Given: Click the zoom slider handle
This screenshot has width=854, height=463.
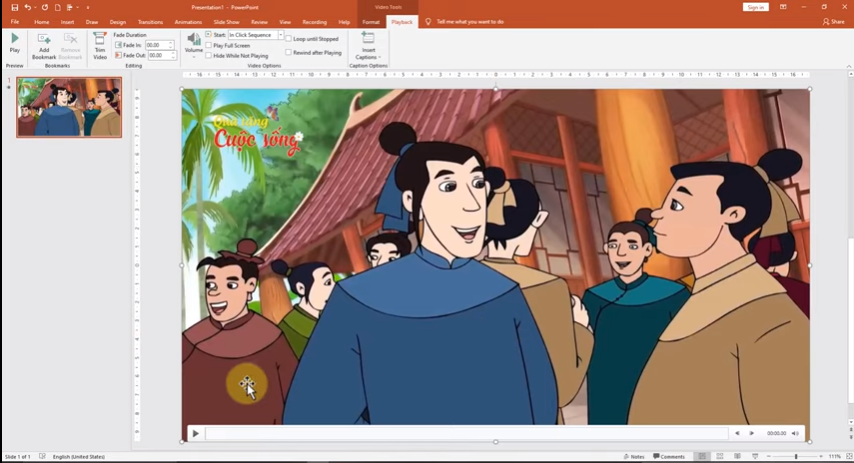Looking at the screenshot, I should coord(796,456).
